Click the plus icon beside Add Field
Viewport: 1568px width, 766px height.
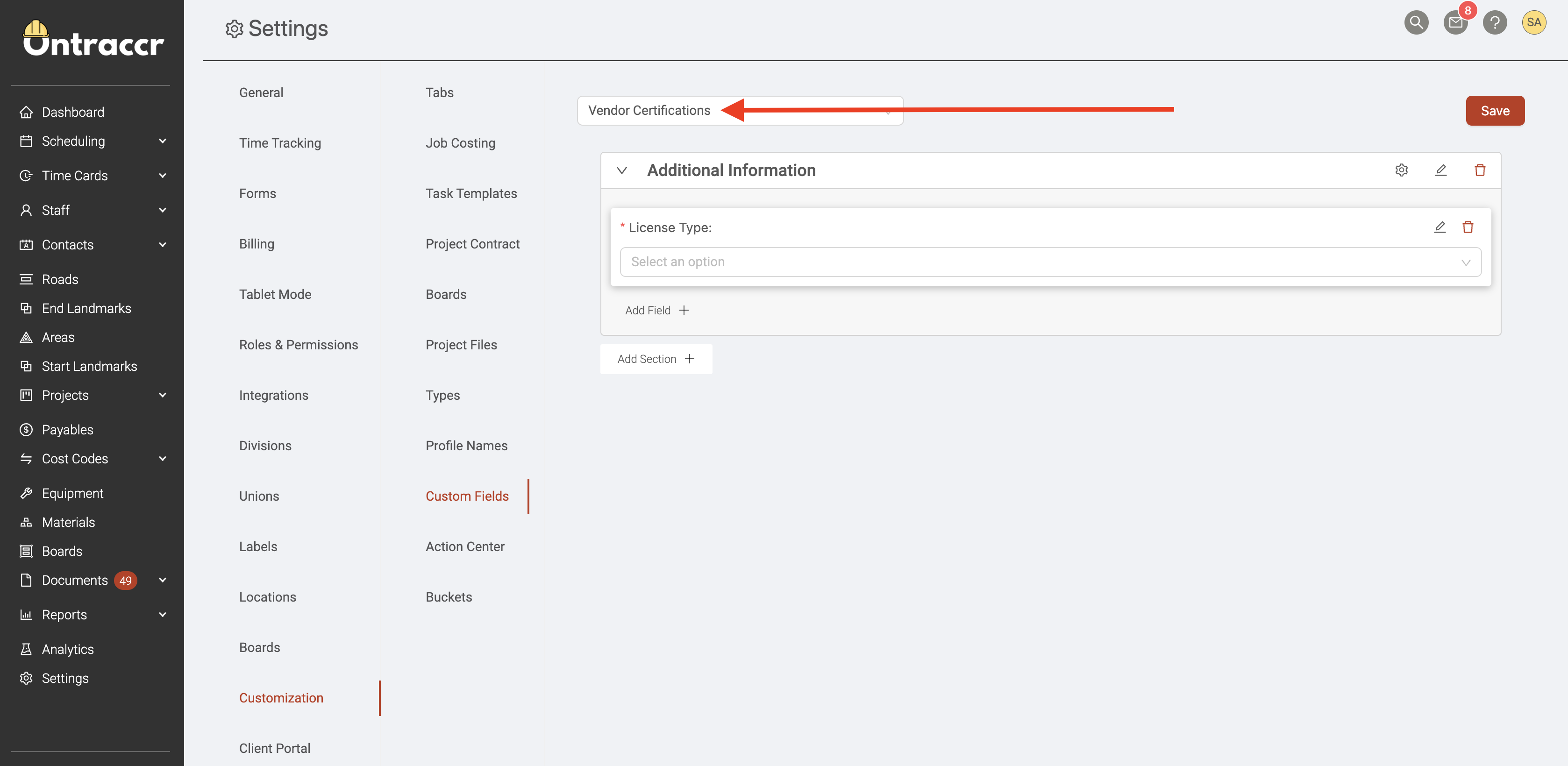684,310
